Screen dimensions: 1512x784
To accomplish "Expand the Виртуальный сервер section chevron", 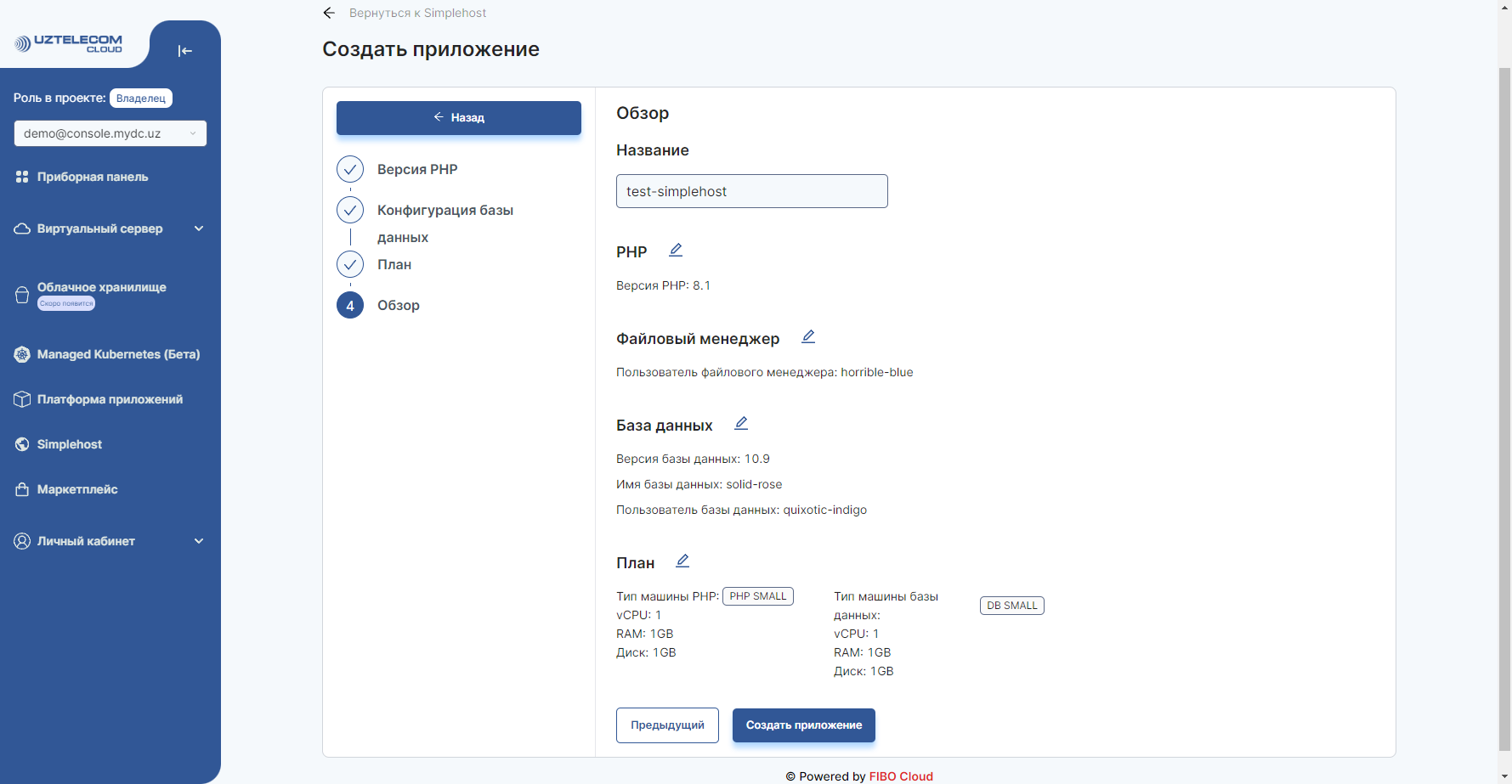I will click(x=198, y=228).
